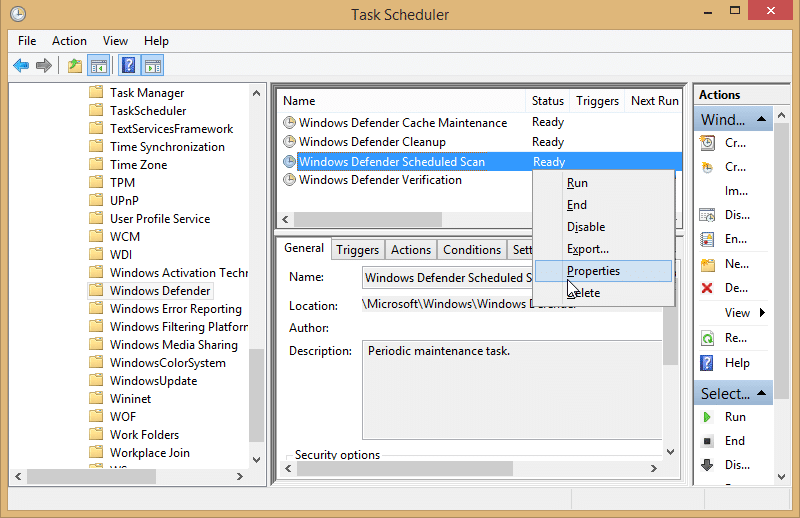Choose Properties from the context menu
Viewport: 800px width, 518px height.
point(604,271)
